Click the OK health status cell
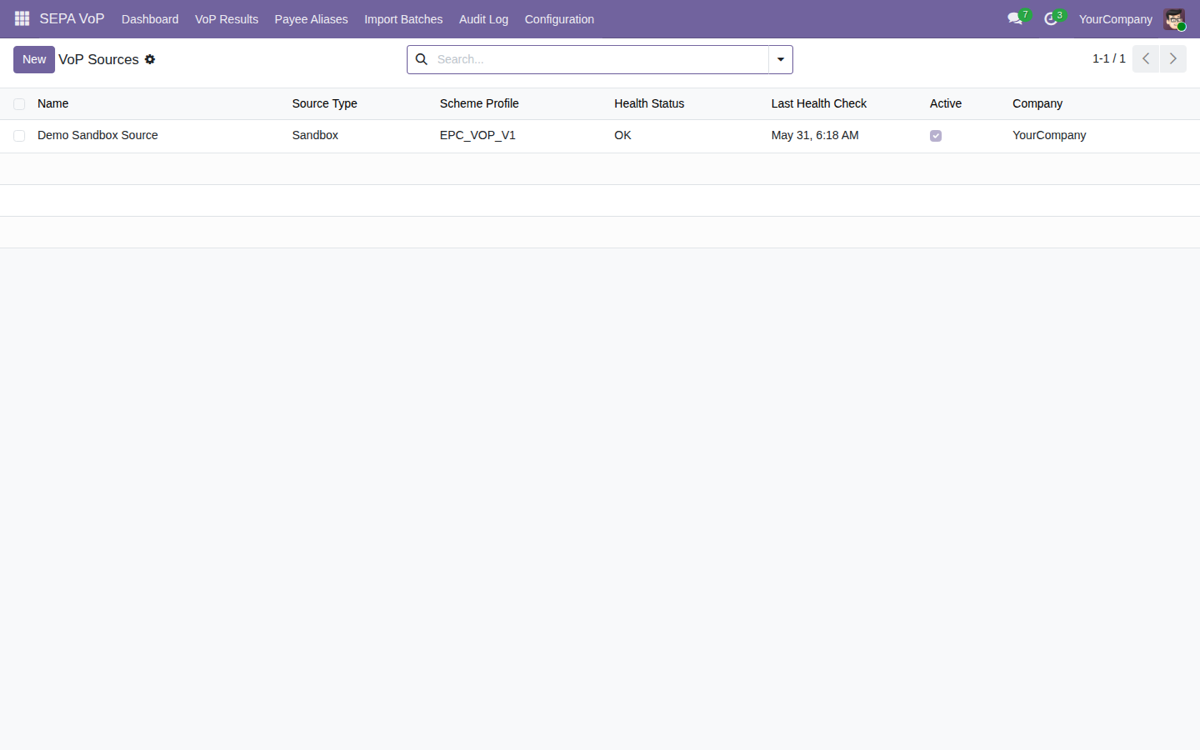 [623, 136]
